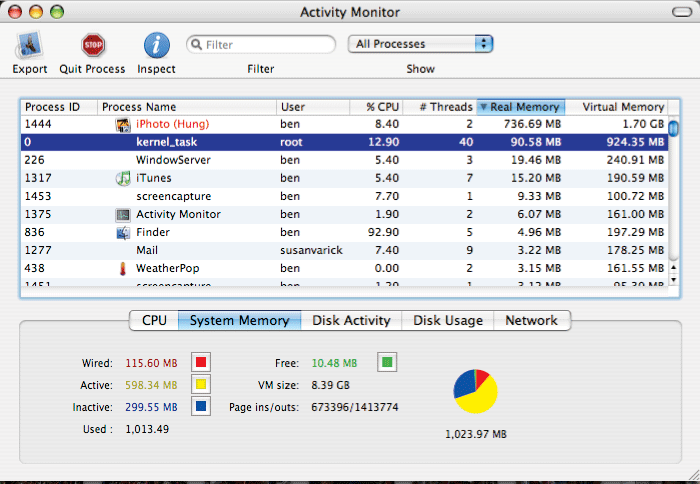Screen dimensions: 700x484
Task: Click the process list scrollbar thumb
Action: 674,129
